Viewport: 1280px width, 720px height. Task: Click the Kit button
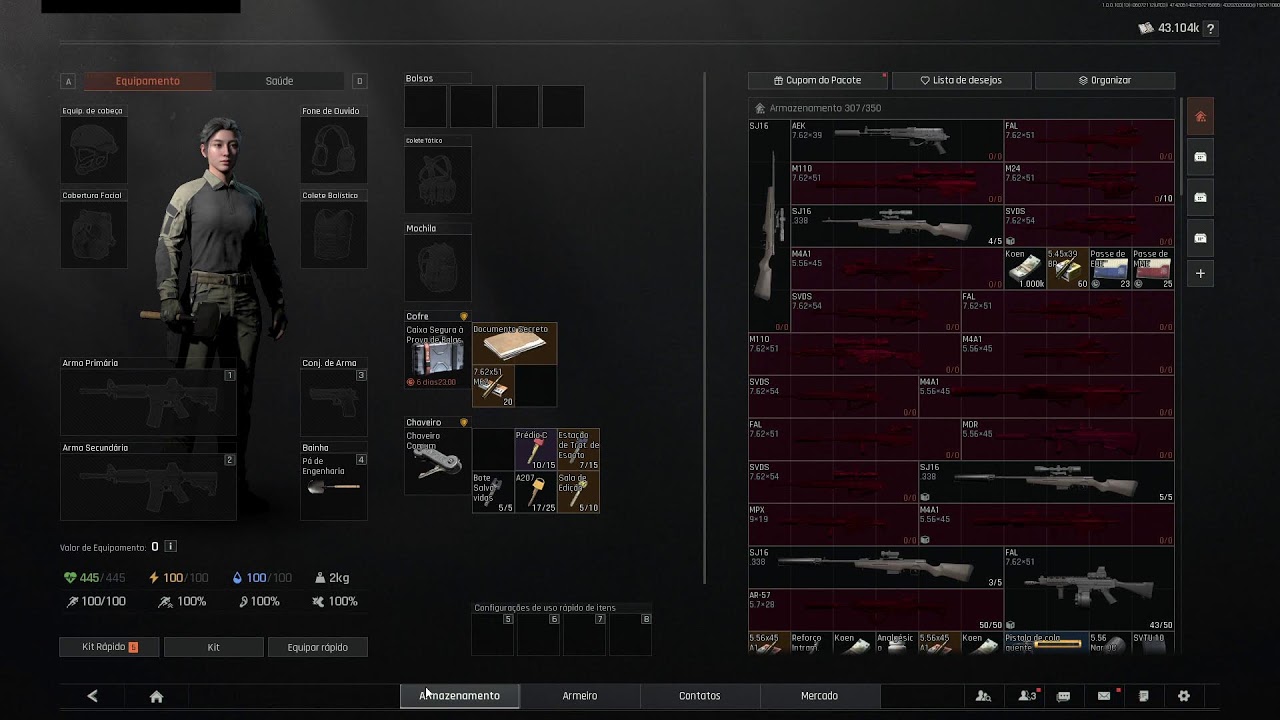point(214,647)
